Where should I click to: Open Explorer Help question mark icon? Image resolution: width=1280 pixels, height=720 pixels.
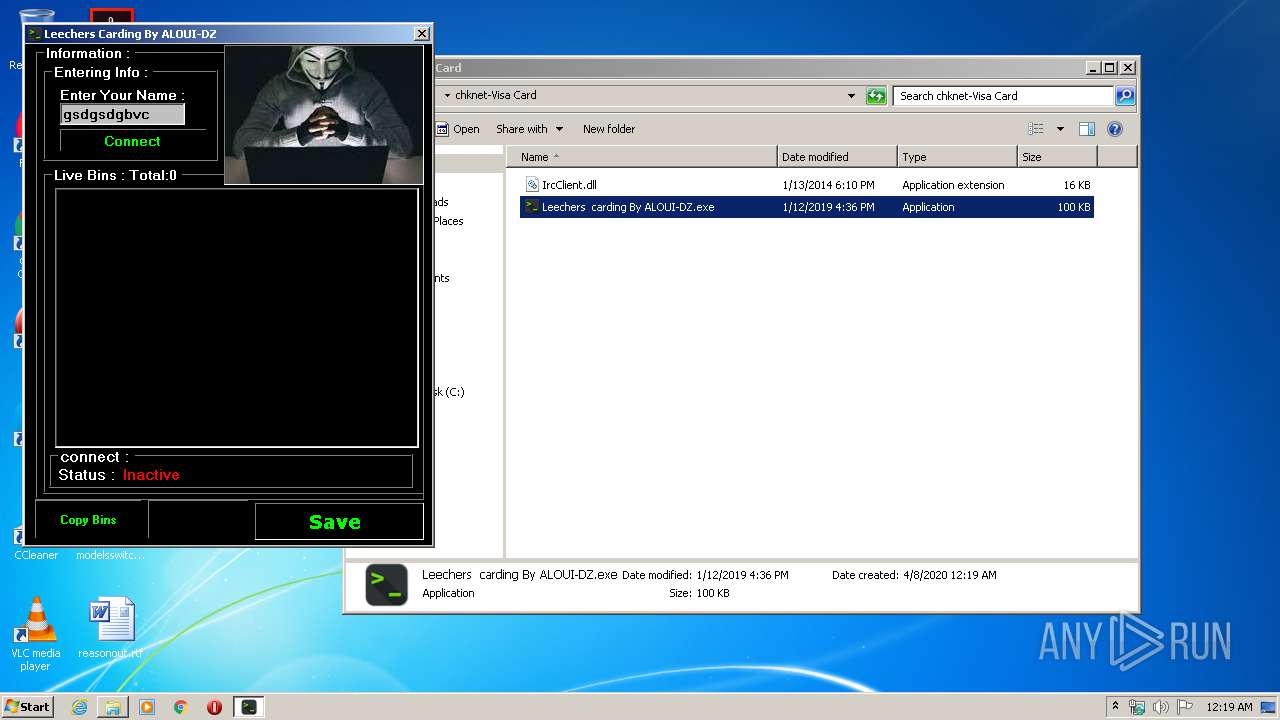click(1115, 129)
